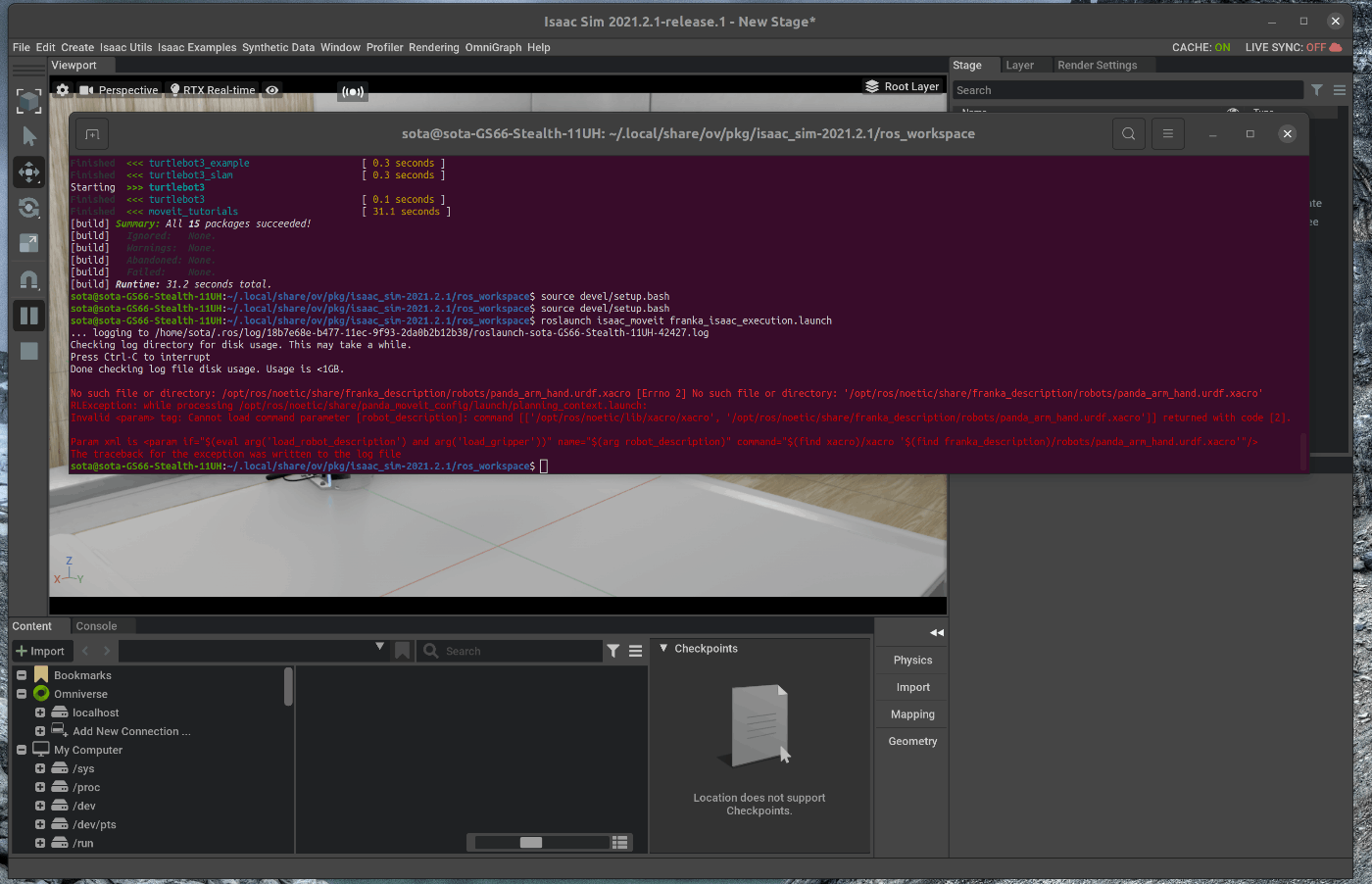This screenshot has width=1372, height=884.
Task: Open the Physics side tab
Action: tap(912, 661)
